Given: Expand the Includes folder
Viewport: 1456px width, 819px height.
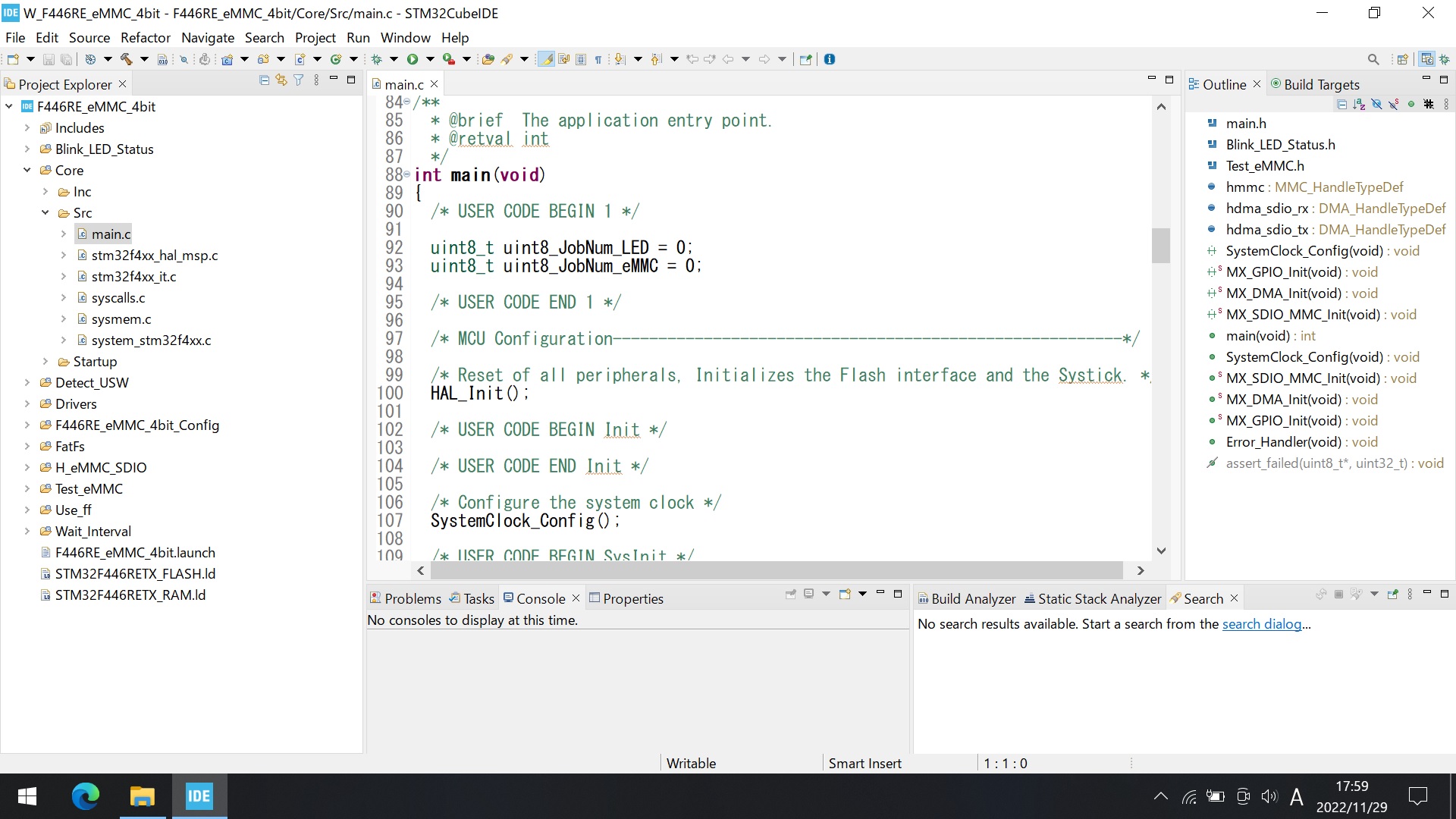Looking at the screenshot, I should click(x=27, y=128).
